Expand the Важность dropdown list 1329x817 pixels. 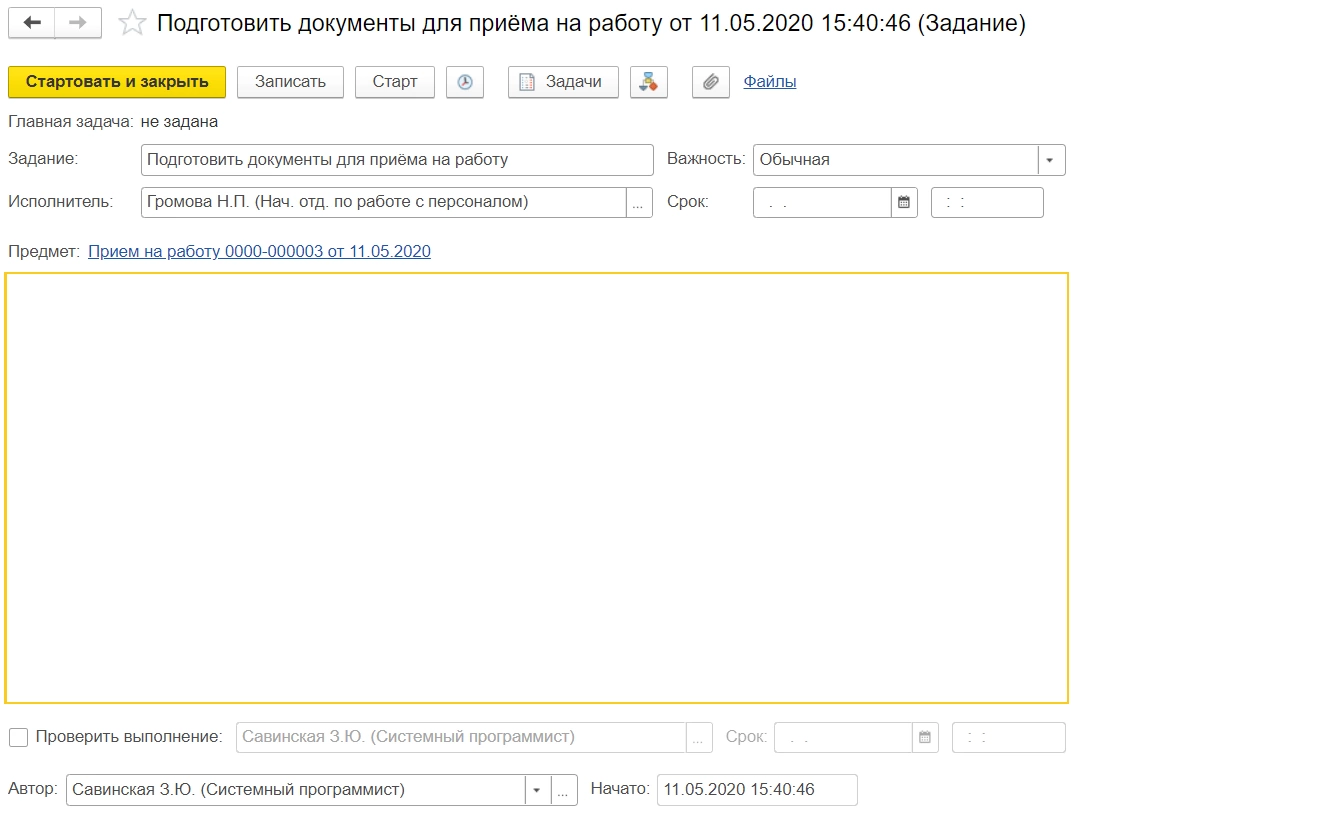1050,160
